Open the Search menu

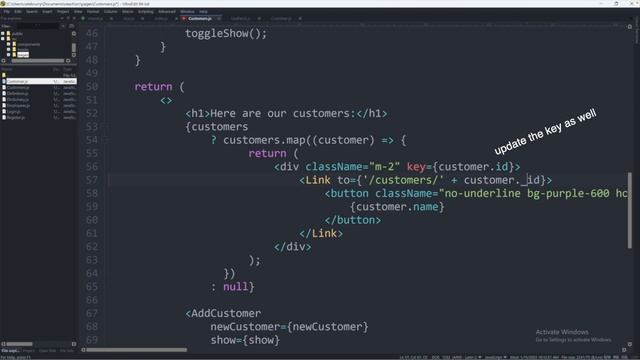point(32,11)
